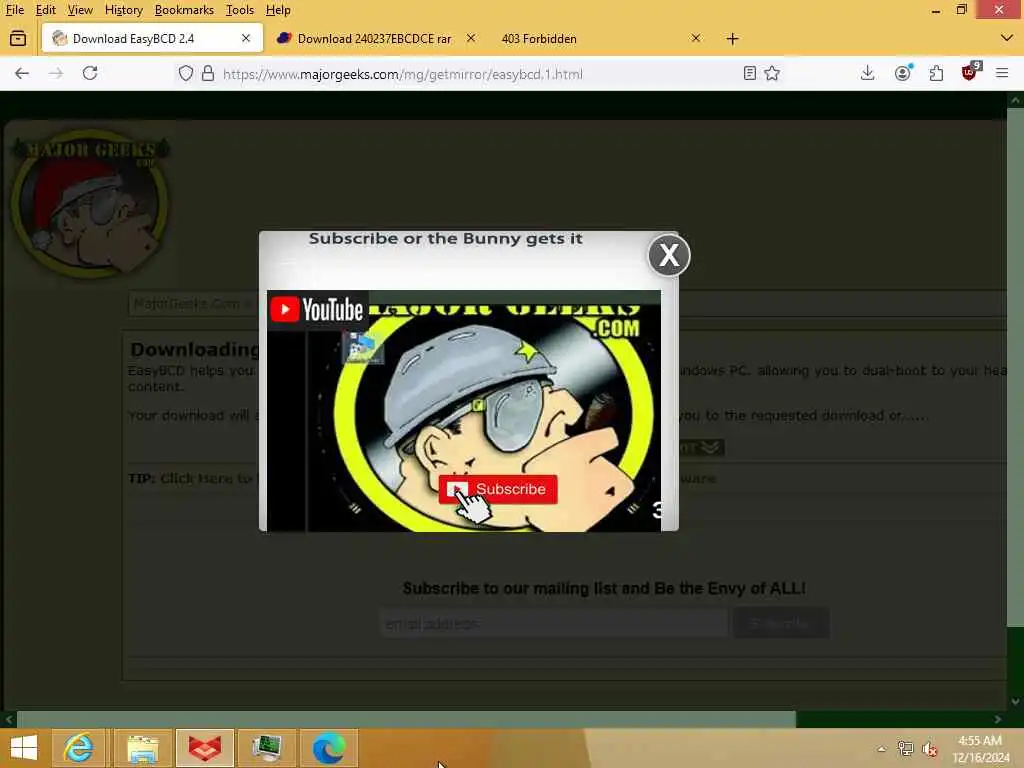Open the Bookmarks menu
The height and width of the screenshot is (768, 1024).
pyautogui.click(x=184, y=10)
